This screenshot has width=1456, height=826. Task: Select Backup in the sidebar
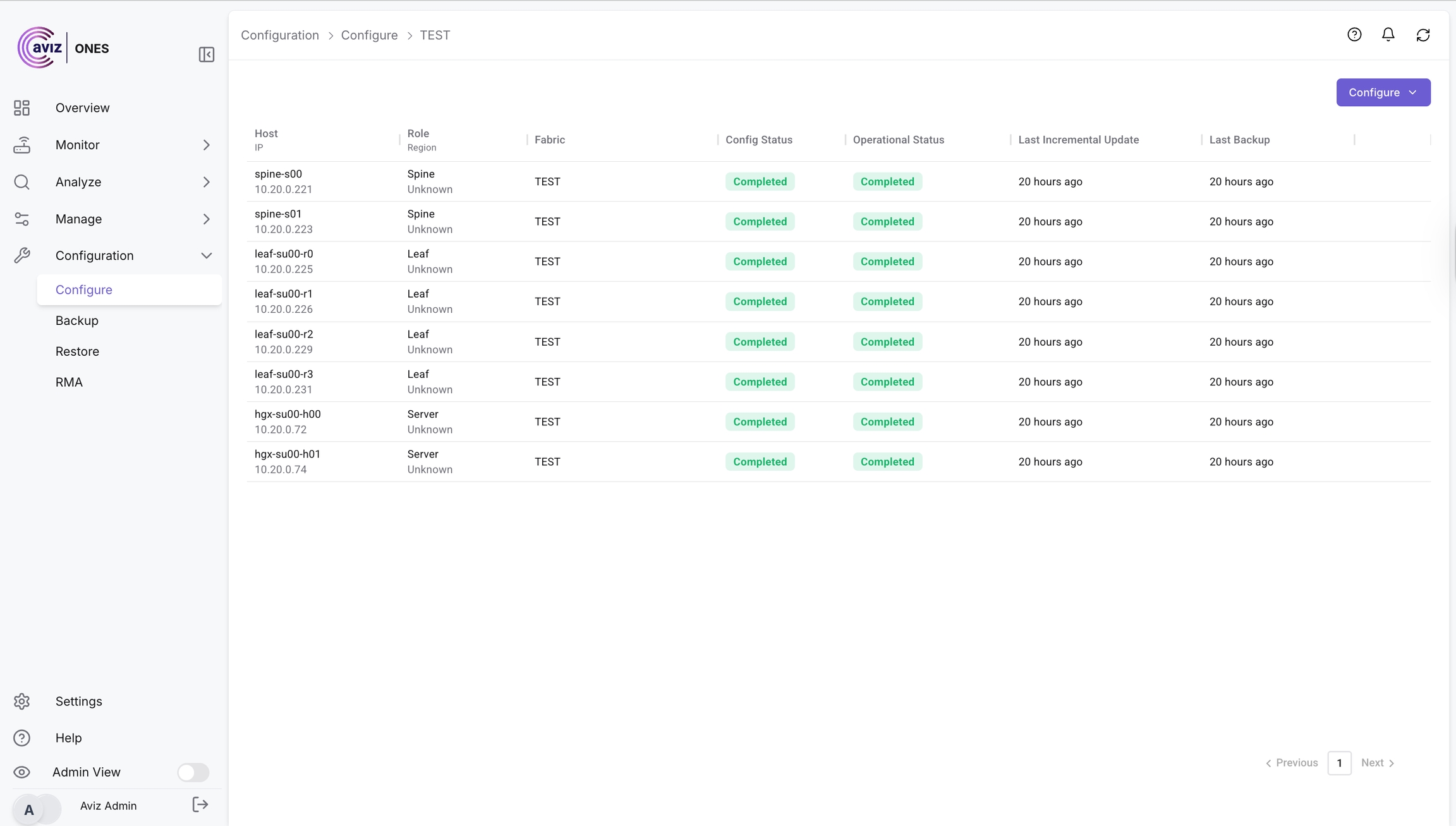(77, 320)
